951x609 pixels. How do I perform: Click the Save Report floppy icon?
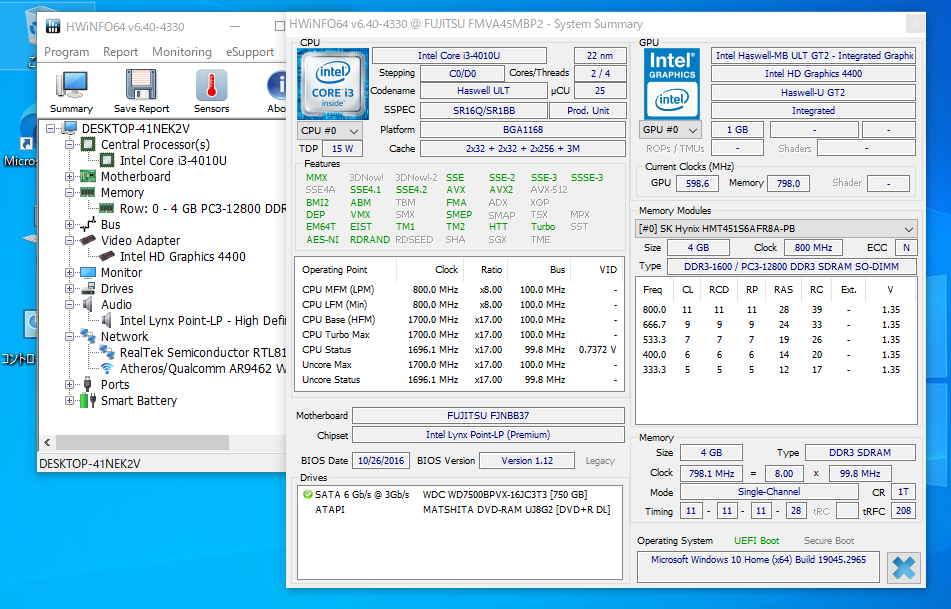(x=141, y=84)
